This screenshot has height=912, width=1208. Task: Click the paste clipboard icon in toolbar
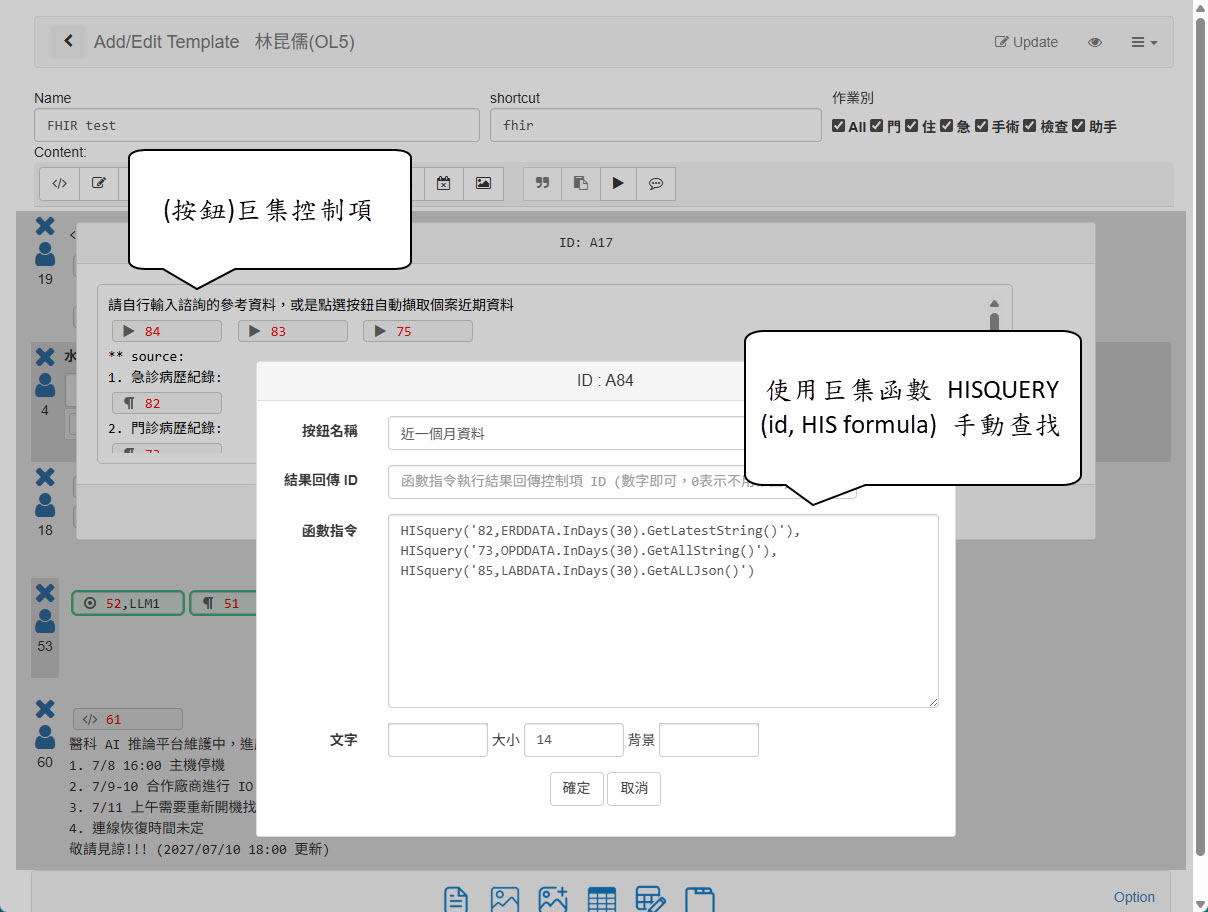(580, 183)
